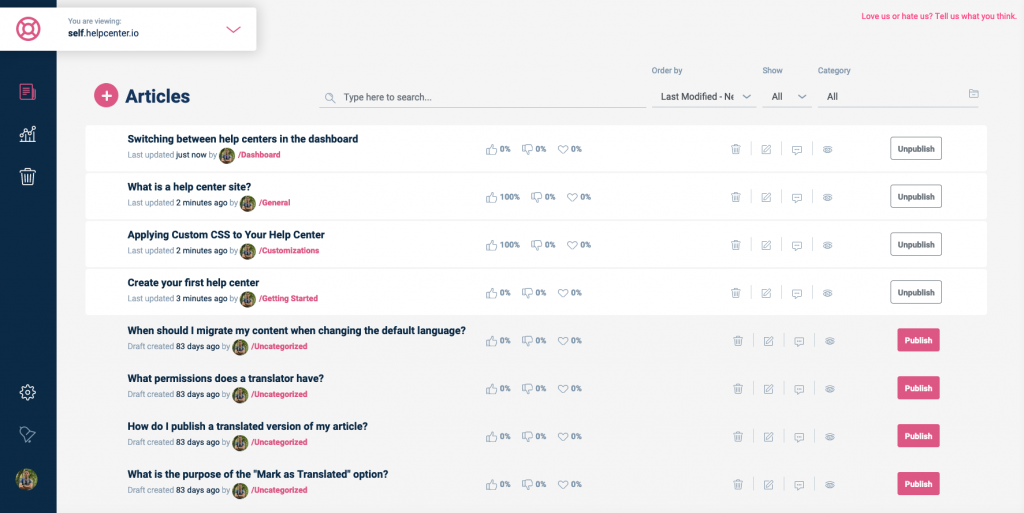
Task: Open settings gear in sidebar
Action: tap(27, 392)
